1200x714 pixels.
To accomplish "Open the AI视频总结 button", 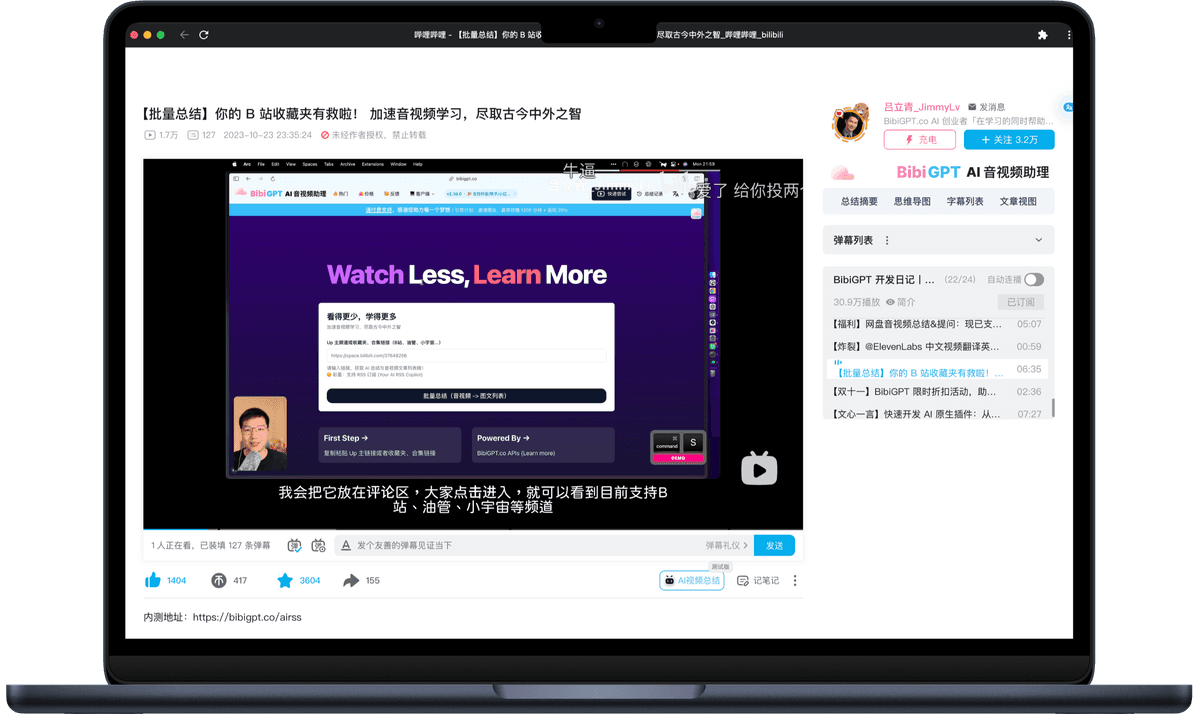I will click(x=692, y=580).
